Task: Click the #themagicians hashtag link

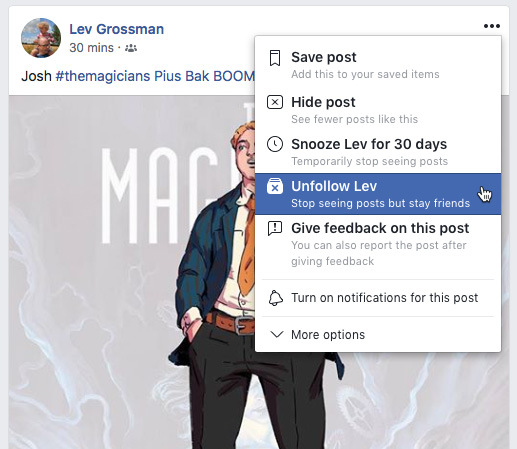Action: pos(103,76)
